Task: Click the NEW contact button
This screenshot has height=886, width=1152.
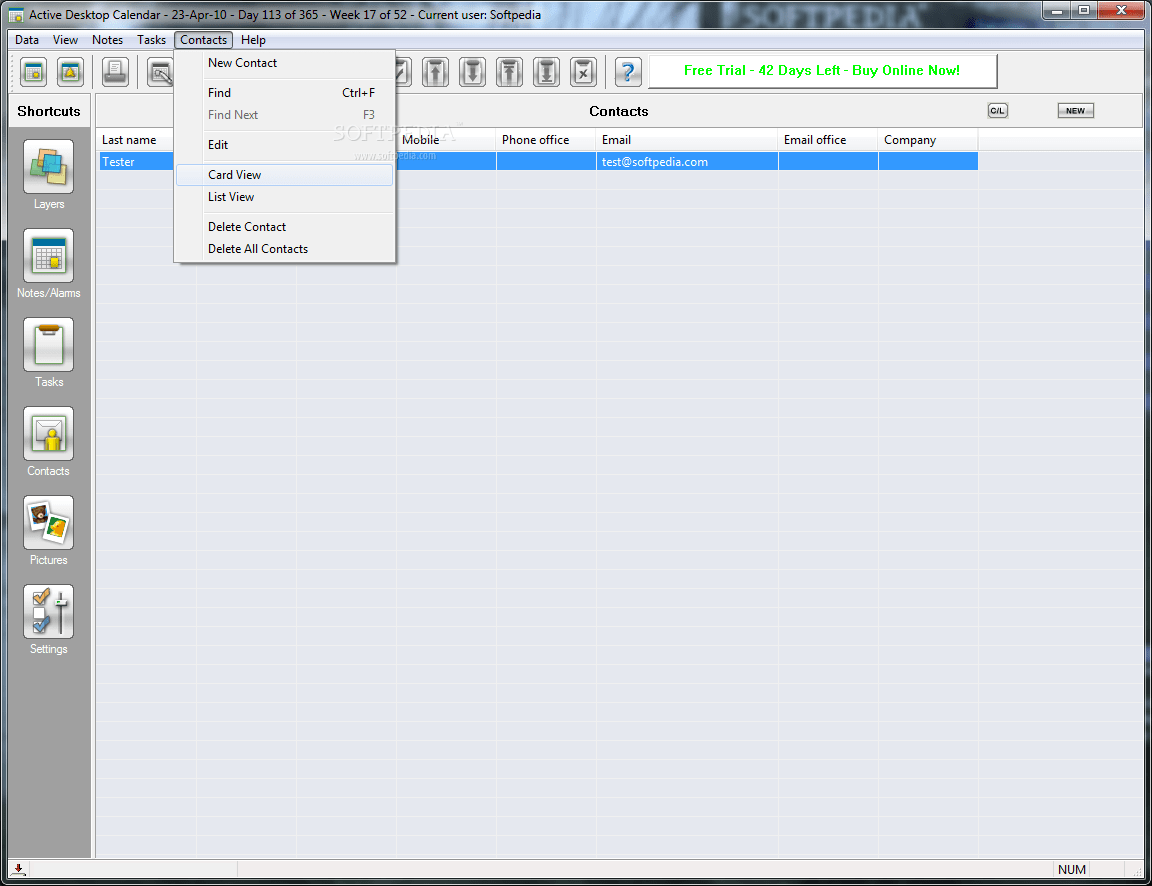Action: pyautogui.click(x=1075, y=110)
